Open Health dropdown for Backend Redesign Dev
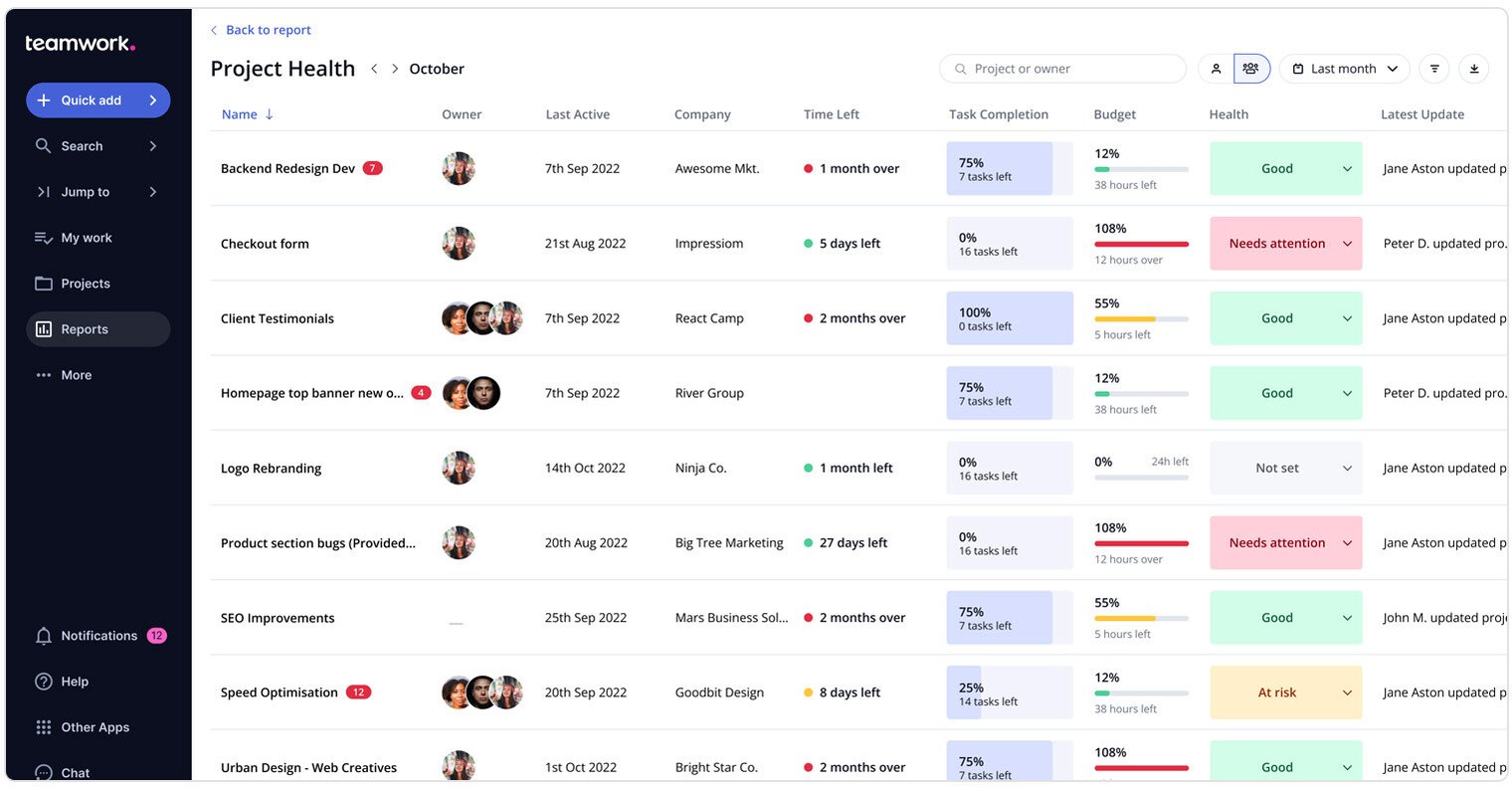The width and height of the screenshot is (1512, 788). (x=1285, y=168)
